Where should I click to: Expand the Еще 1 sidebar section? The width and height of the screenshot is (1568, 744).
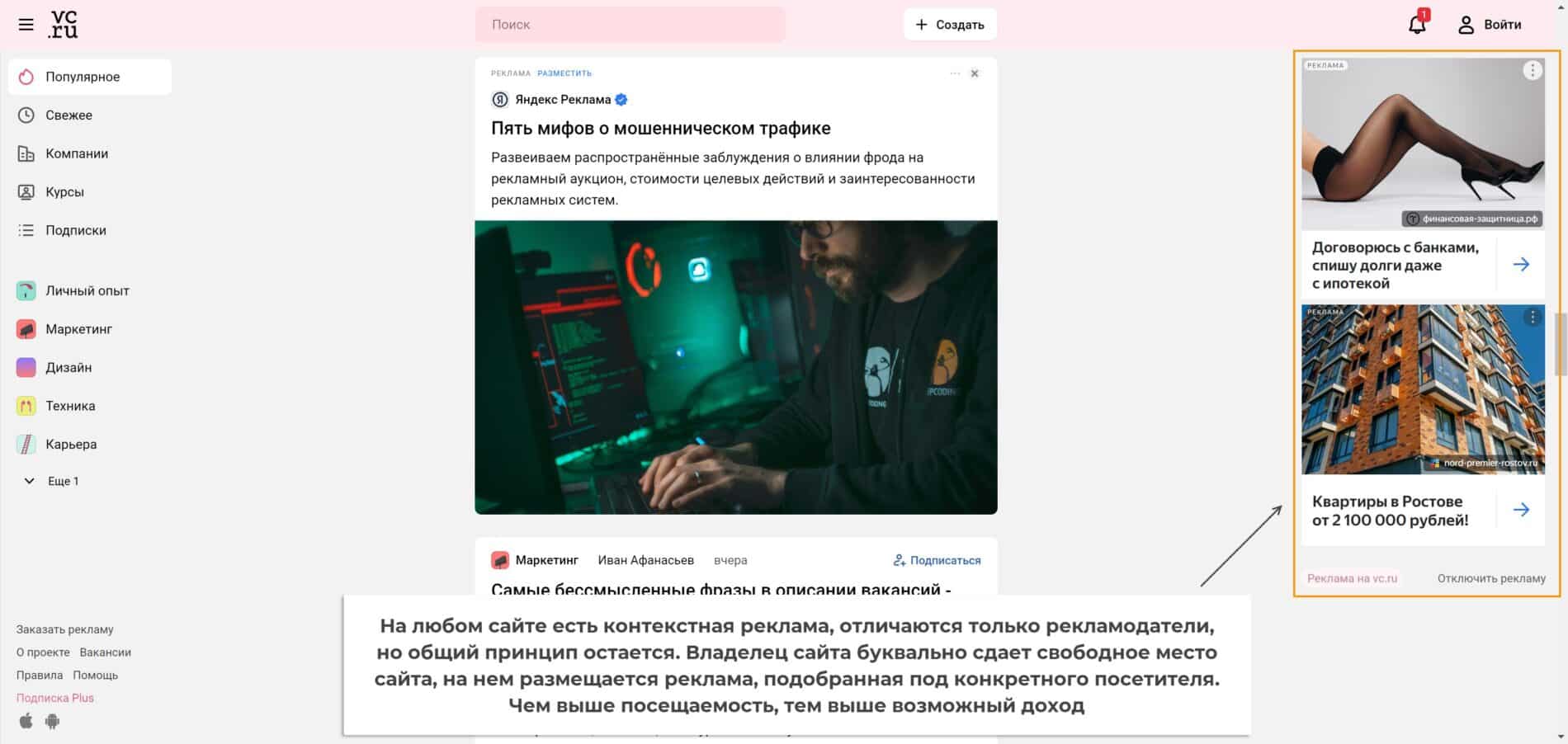pos(52,481)
